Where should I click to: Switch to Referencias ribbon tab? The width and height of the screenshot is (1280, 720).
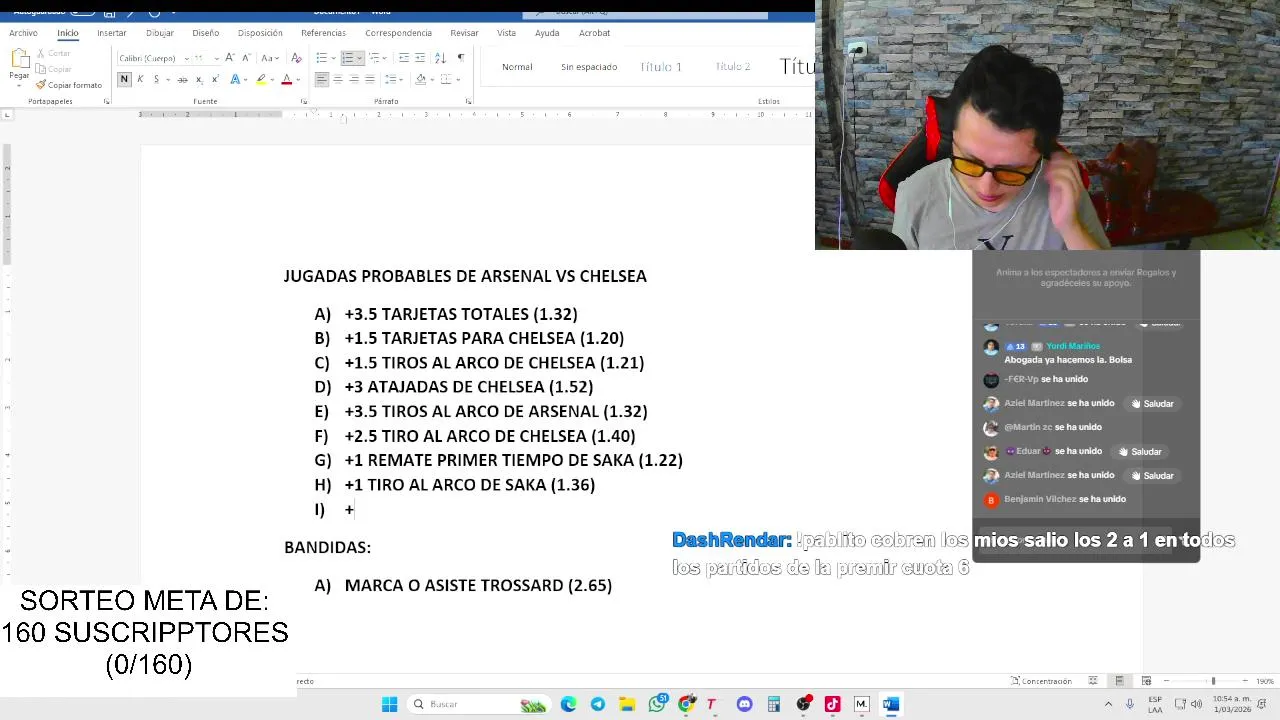(x=323, y=33)
